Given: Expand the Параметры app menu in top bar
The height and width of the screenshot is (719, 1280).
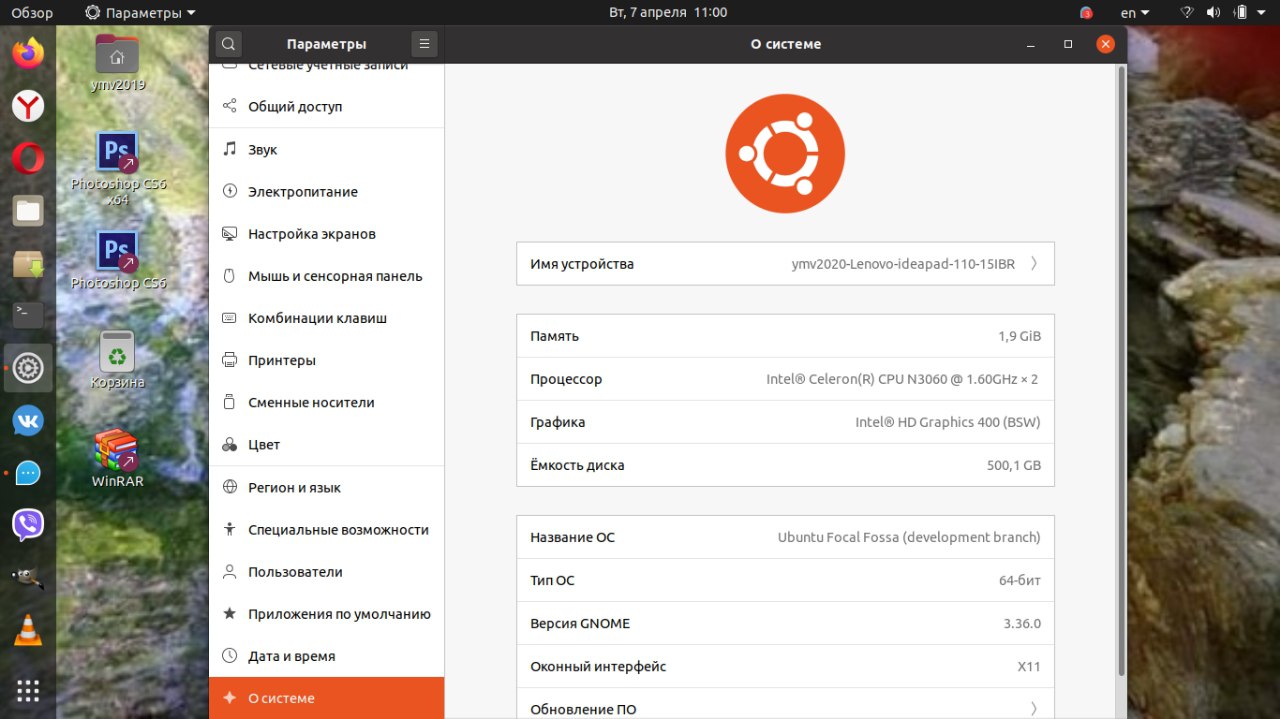Looking at the screenshot, I should pyautogui.click(x=141, y=13).
